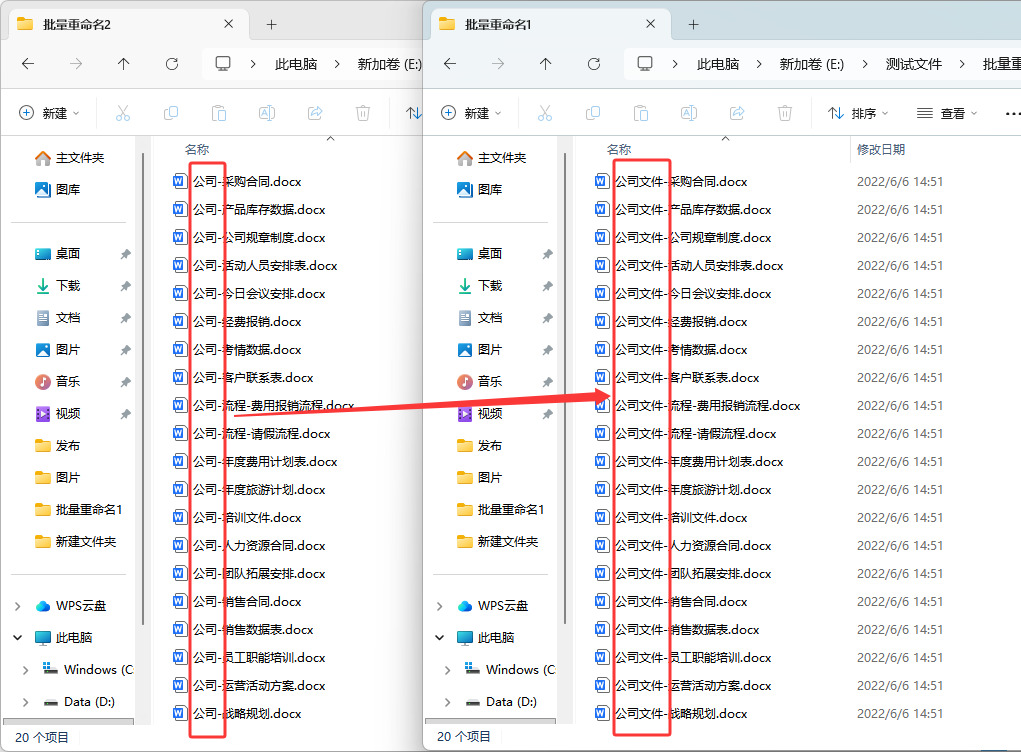Expand Data (D:) in 批量重命名2 sidebar
Viewport: 1021px width, 752px height.
[25, 702]
